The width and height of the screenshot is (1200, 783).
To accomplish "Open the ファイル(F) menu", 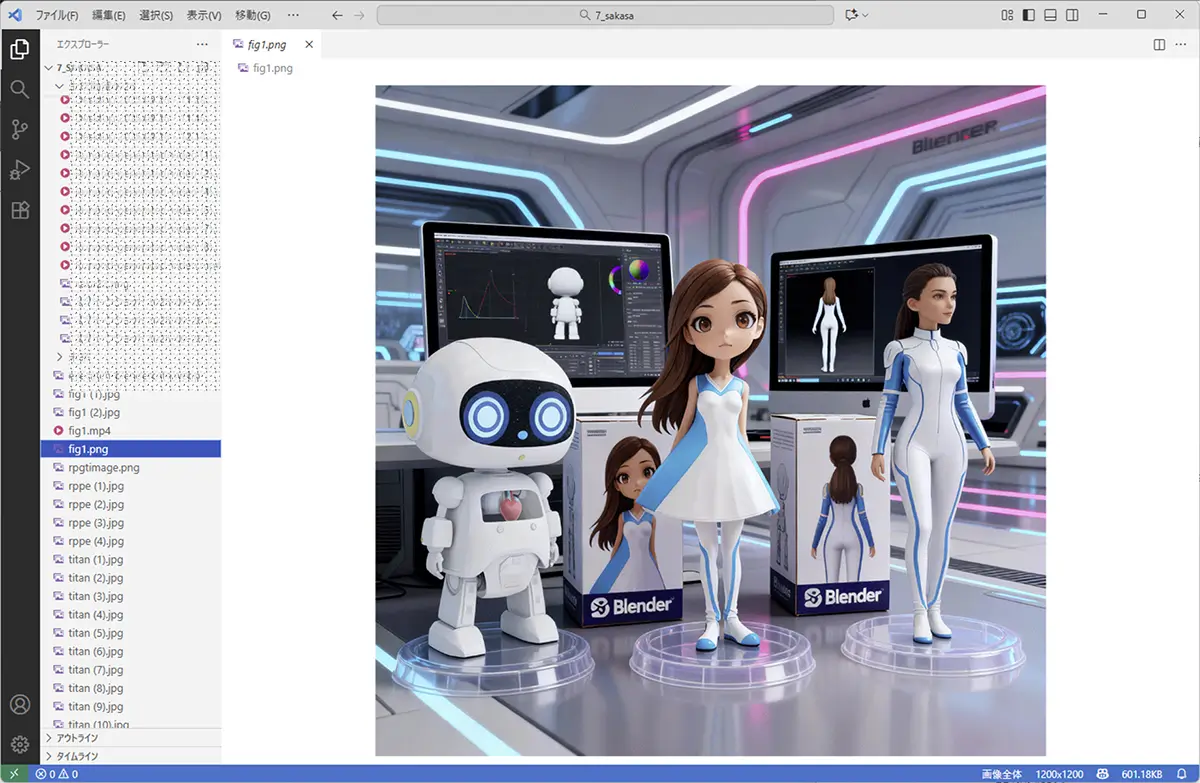I will (x=57, y=15).
